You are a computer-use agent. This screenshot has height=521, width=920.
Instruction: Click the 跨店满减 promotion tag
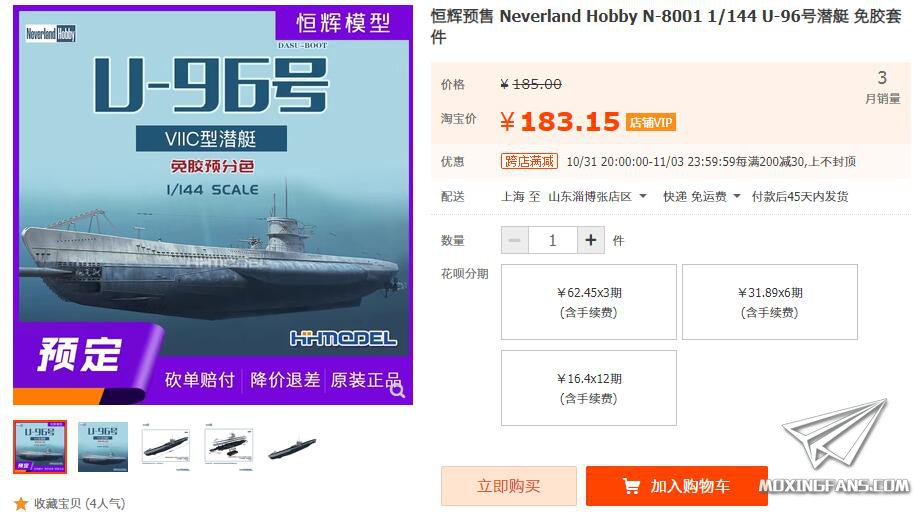[529, 161]
